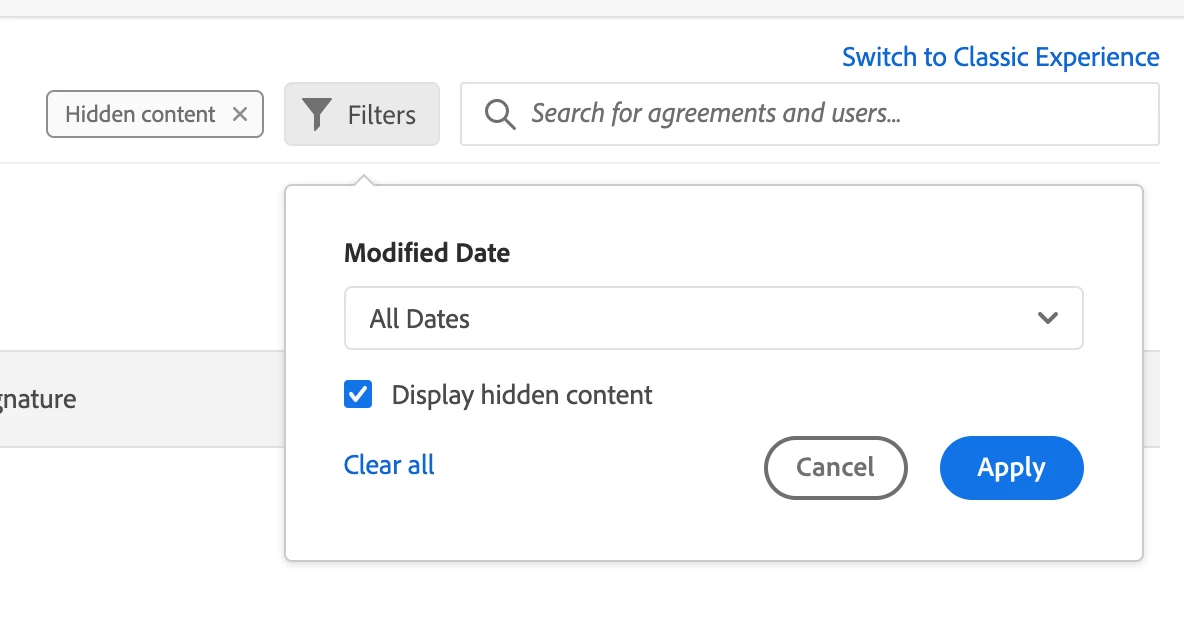This screenshot has width=1184, height=628.
Task: Click the magnifying glass search icon
Action: point(499,114)
